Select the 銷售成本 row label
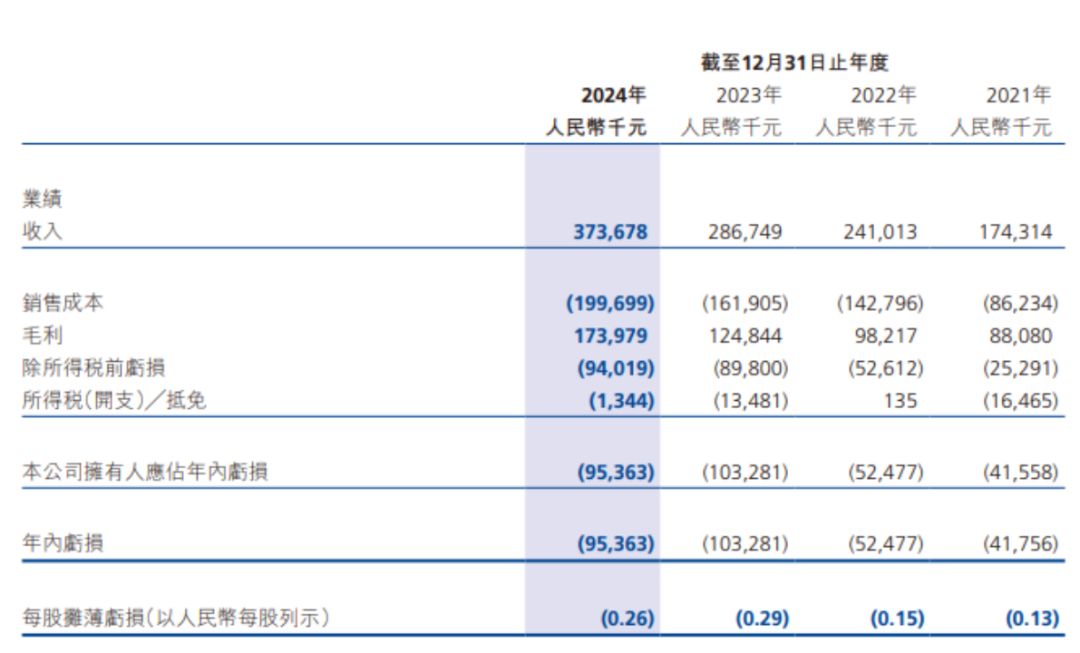This screenshot has width=1080, height=653. (x=63, y=303)
